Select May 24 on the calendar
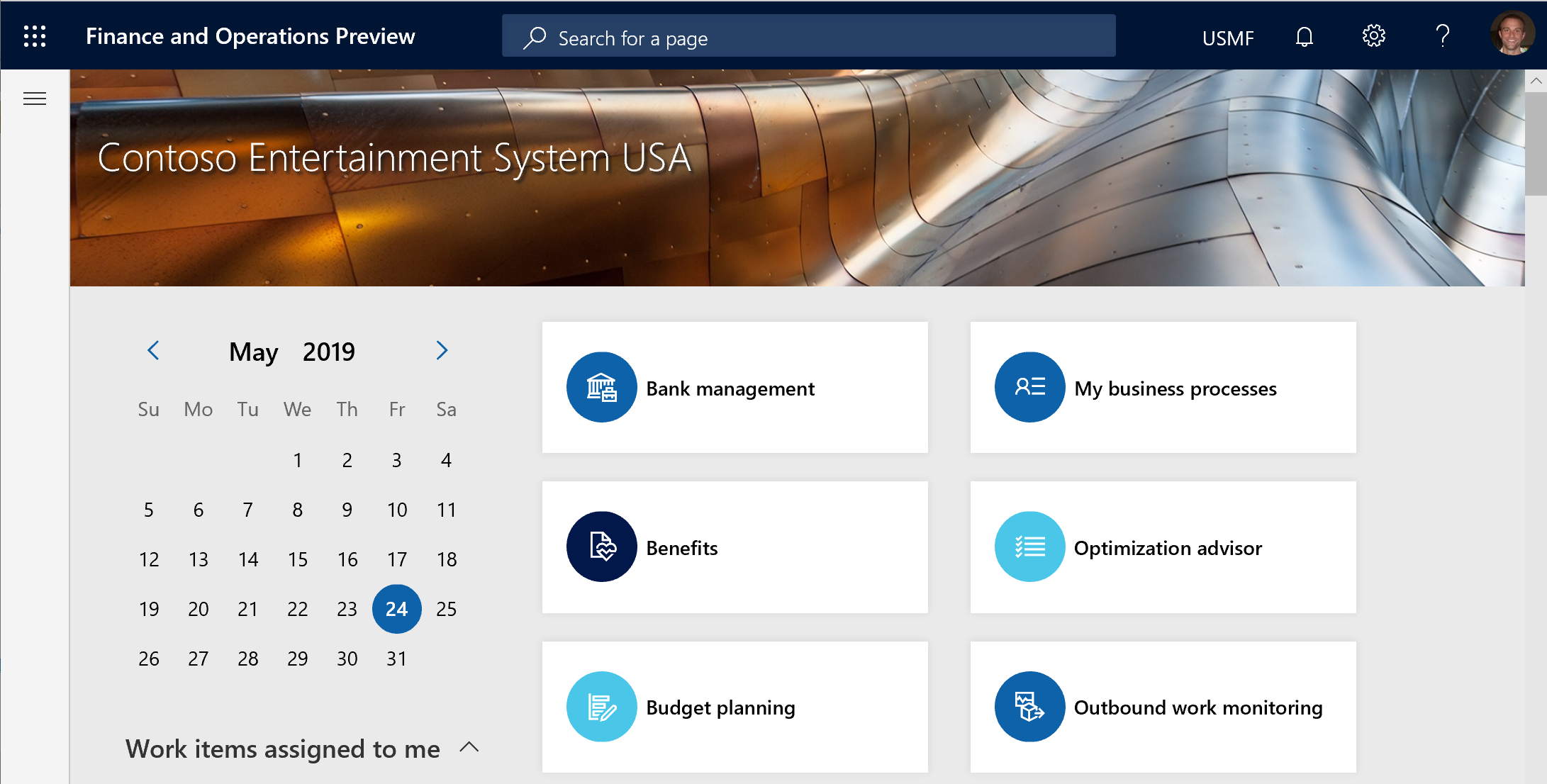Image resolution: width=1547 pixels, height=784 pixels. (396, 608)
